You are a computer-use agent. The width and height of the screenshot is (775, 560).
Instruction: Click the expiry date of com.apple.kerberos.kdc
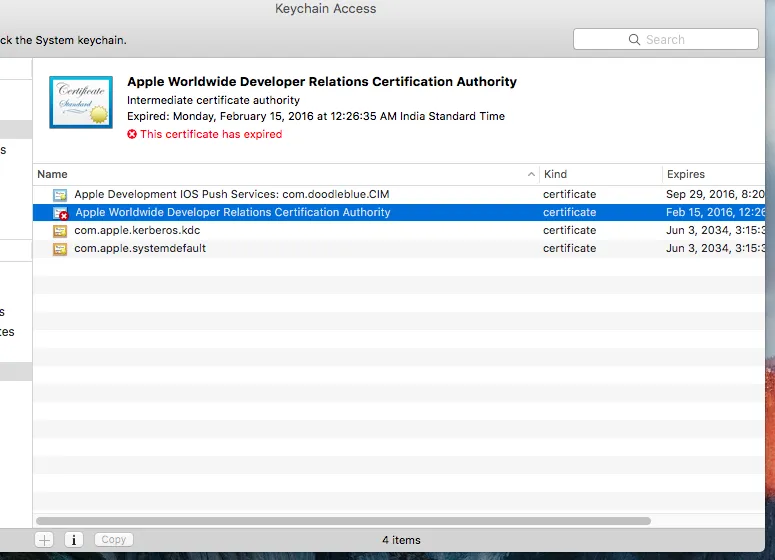(x=715, y=230)
